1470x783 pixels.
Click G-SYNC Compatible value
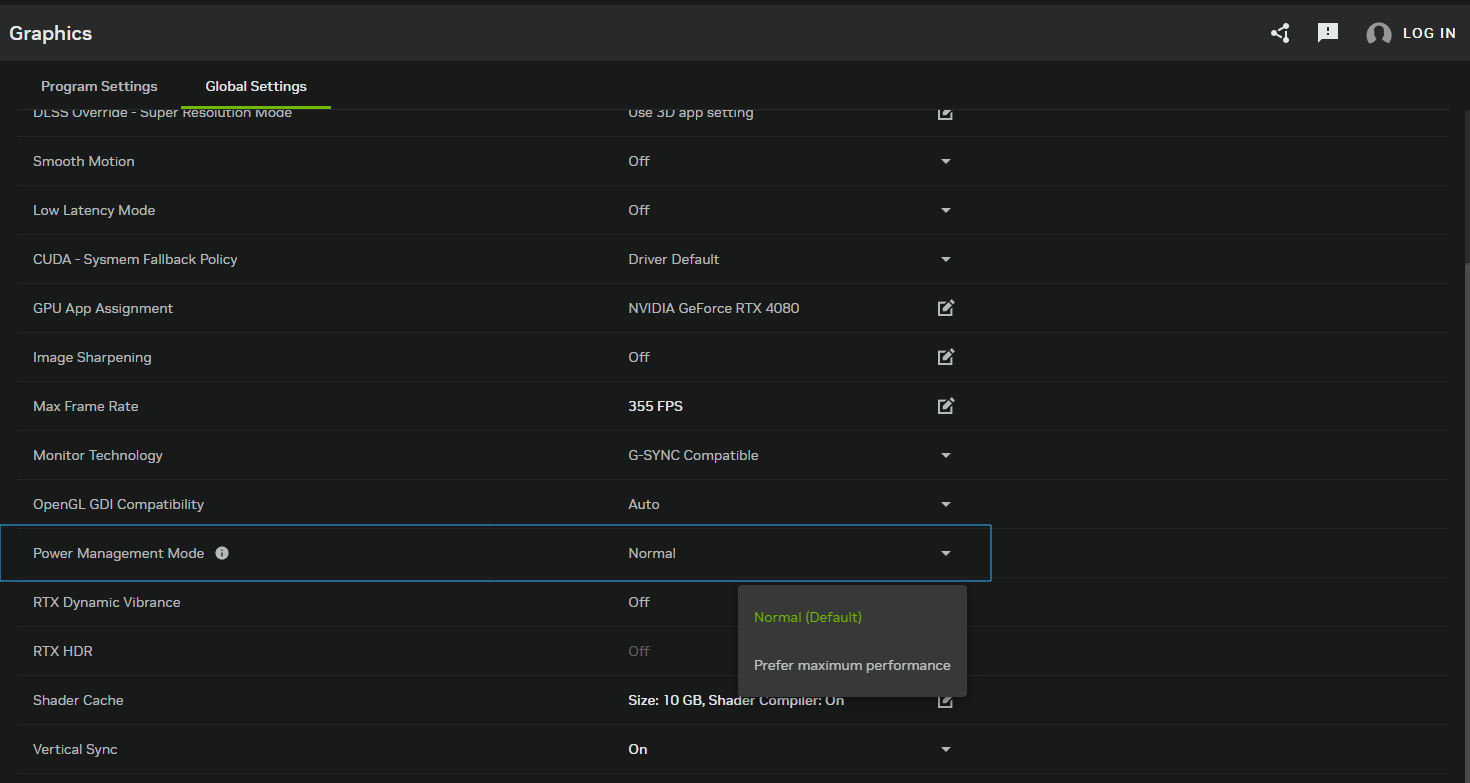[x=693, y=455]
